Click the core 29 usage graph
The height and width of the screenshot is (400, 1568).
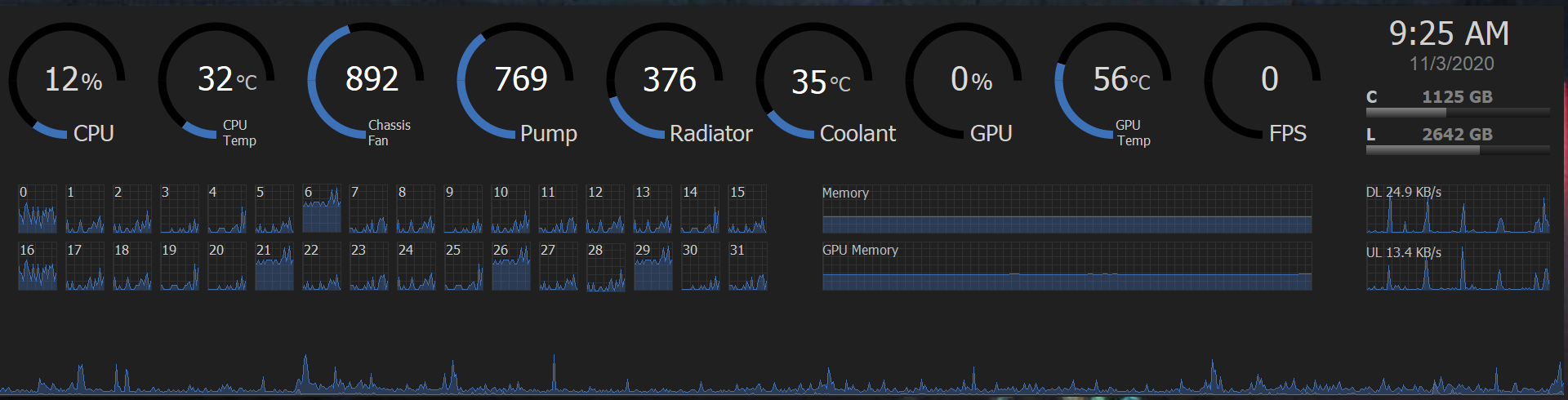(653, 266)
